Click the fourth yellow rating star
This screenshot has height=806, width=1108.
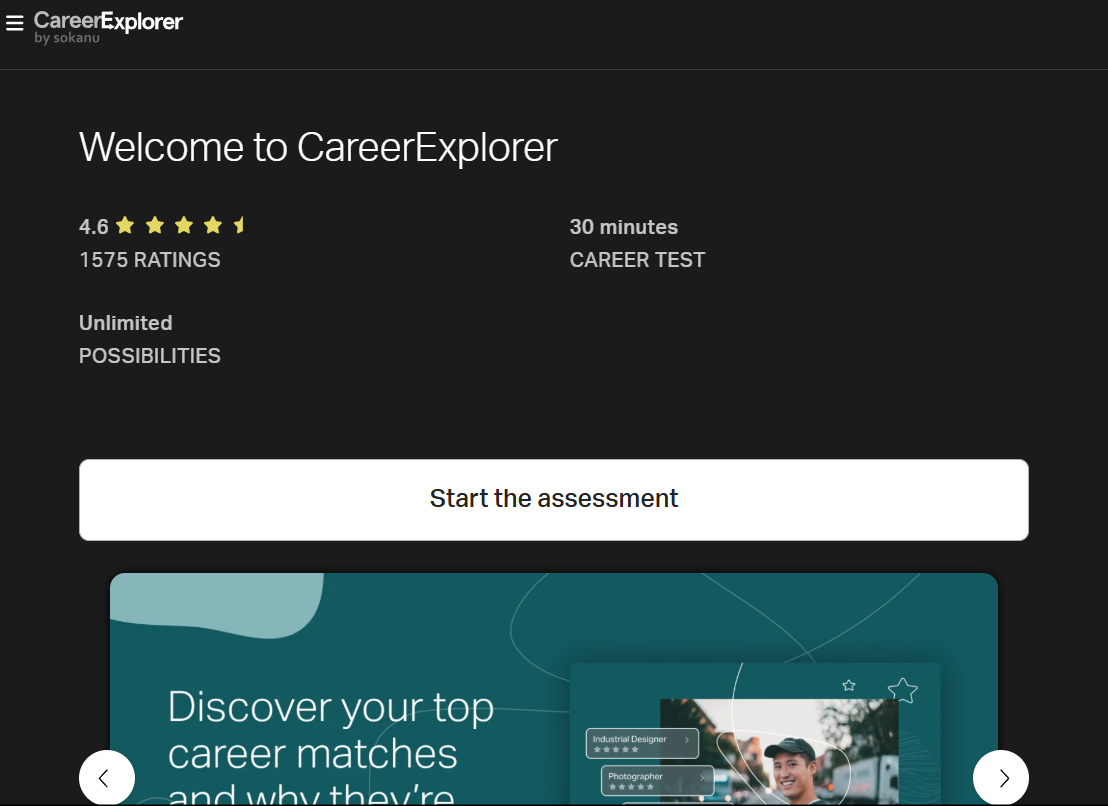212,225
